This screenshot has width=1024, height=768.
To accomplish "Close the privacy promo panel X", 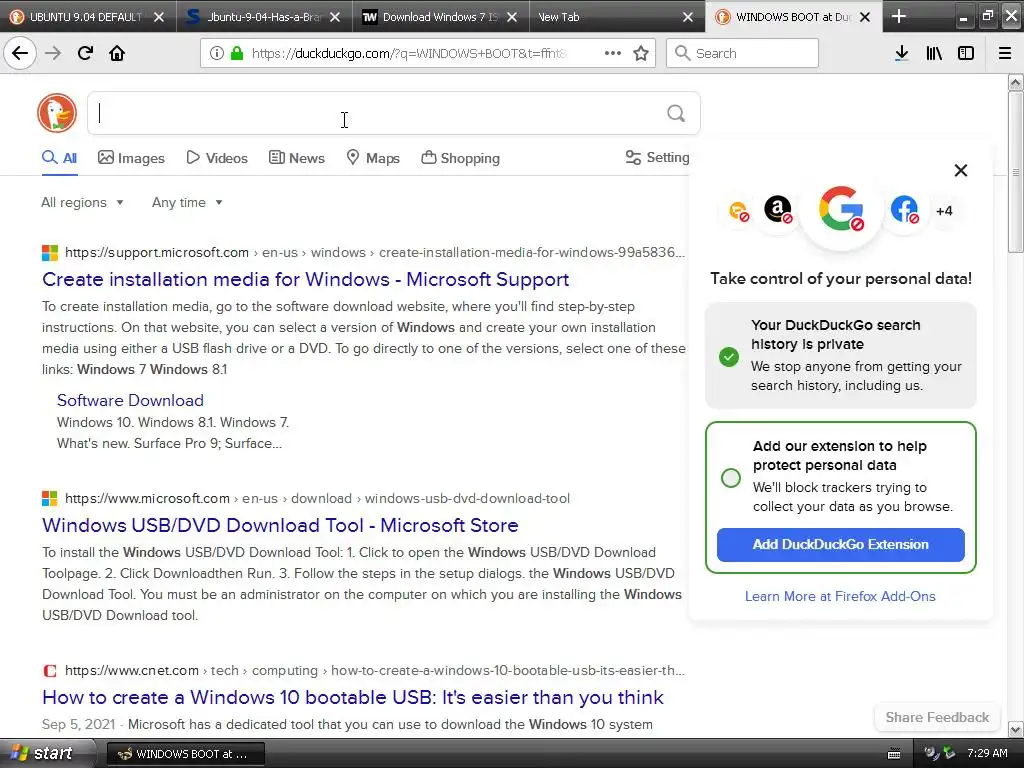I will point(961,170).
